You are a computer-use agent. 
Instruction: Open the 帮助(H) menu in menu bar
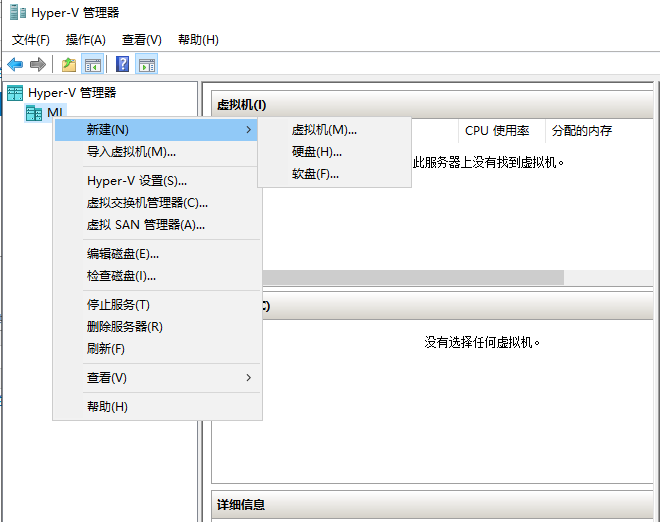[198, 40]
